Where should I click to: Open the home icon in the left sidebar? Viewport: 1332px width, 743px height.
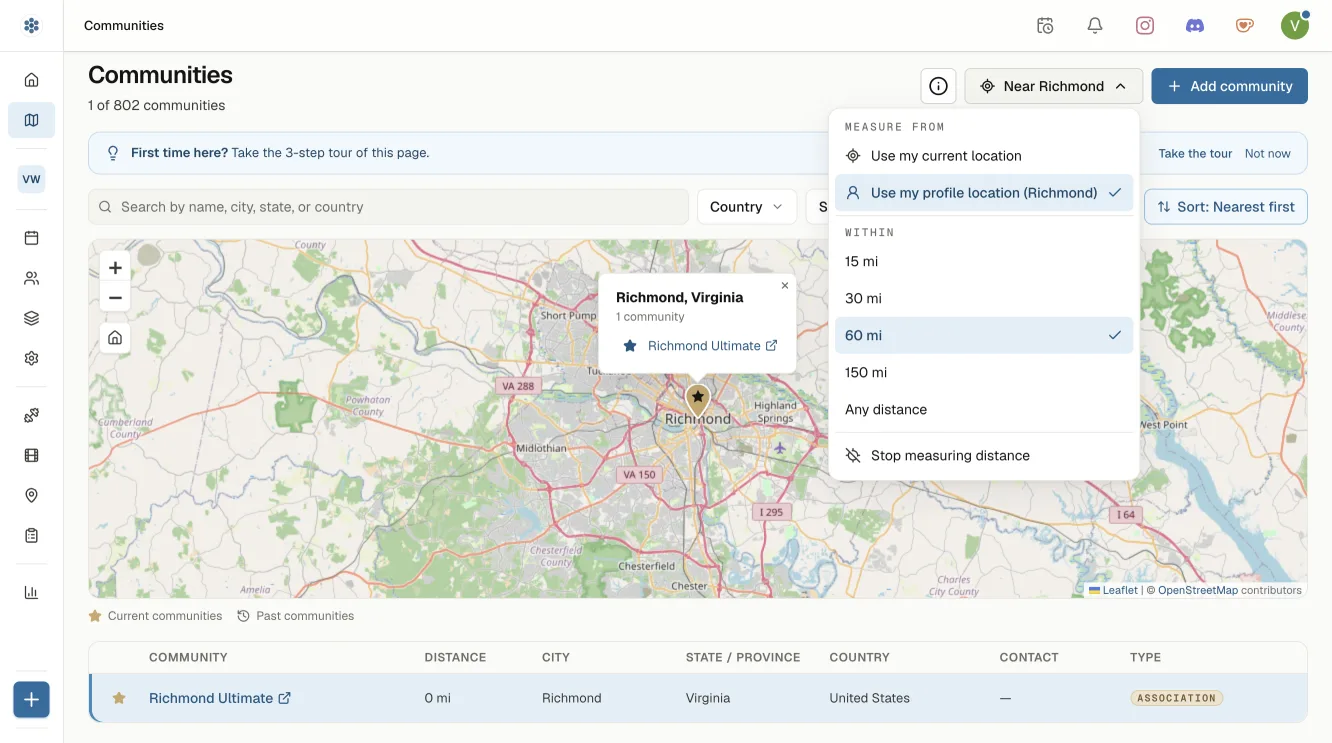31,80
